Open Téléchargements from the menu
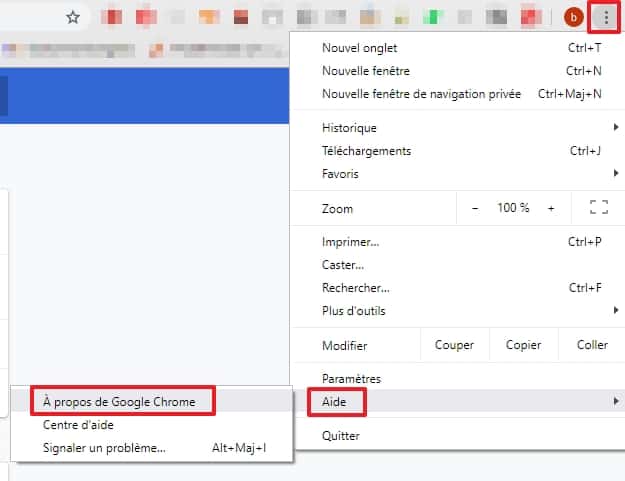625x481 pixels. pos(457,151)
